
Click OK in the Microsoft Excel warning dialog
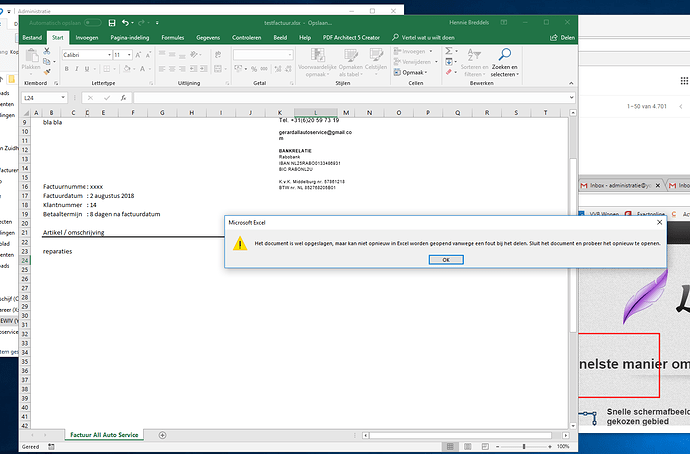(x=446, y=260)
